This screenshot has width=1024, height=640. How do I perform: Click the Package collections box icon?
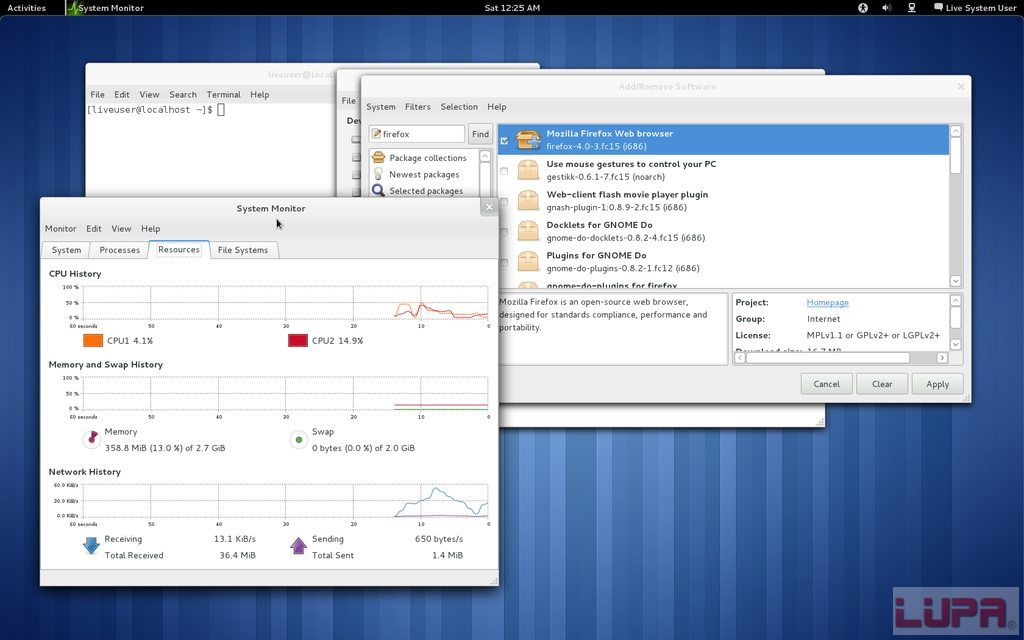[x=378, y=157]
